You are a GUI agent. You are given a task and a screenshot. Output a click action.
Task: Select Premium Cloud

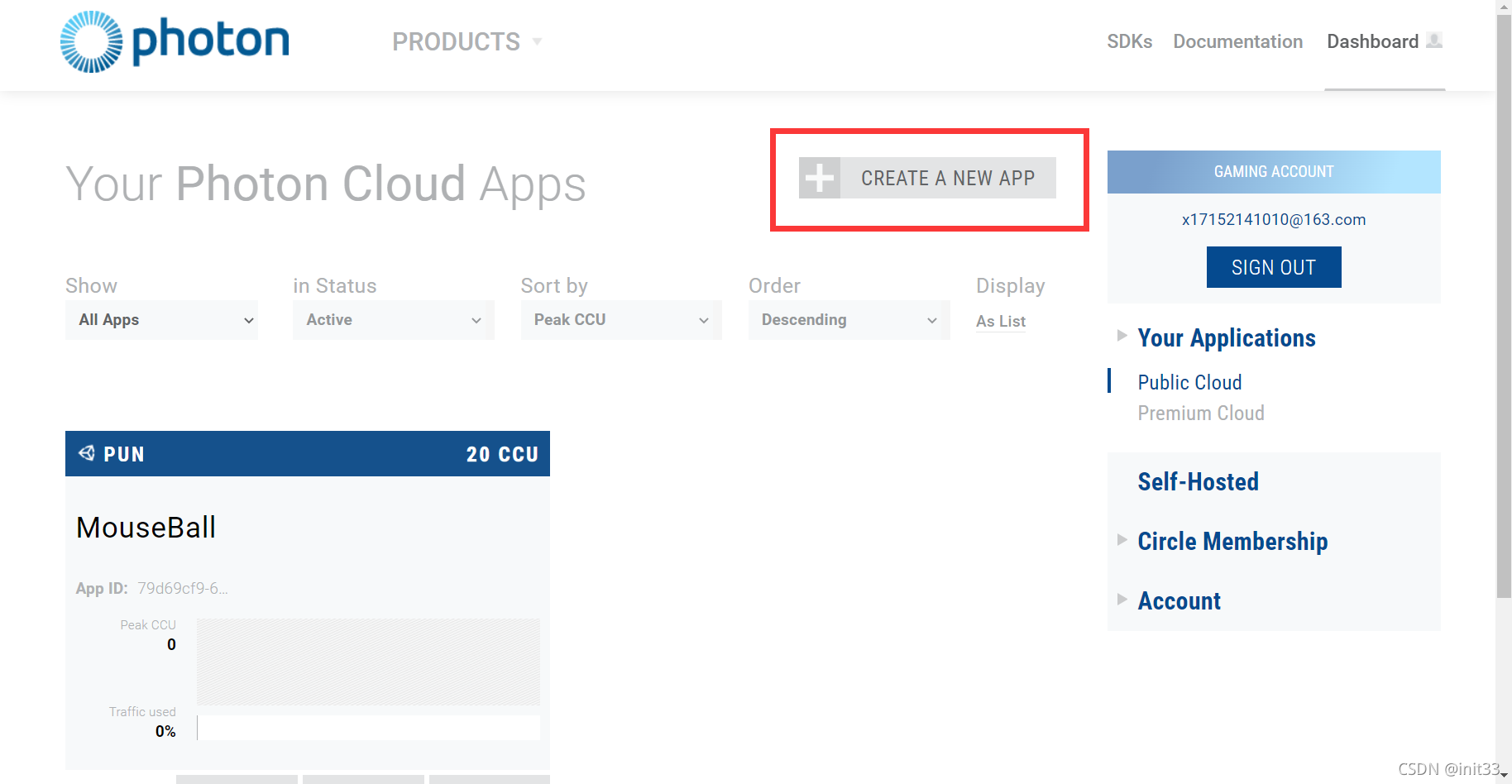[x=1201, y=413]
